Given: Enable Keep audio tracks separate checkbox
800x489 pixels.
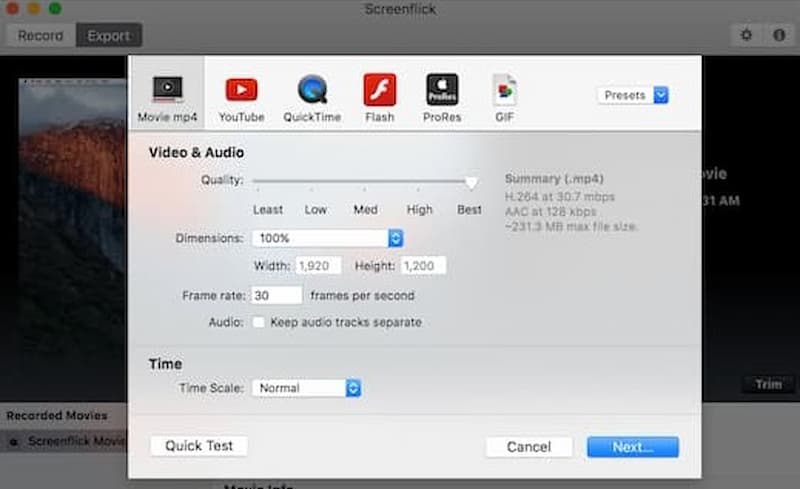Looking at the screenshot, I should (259, 323).
